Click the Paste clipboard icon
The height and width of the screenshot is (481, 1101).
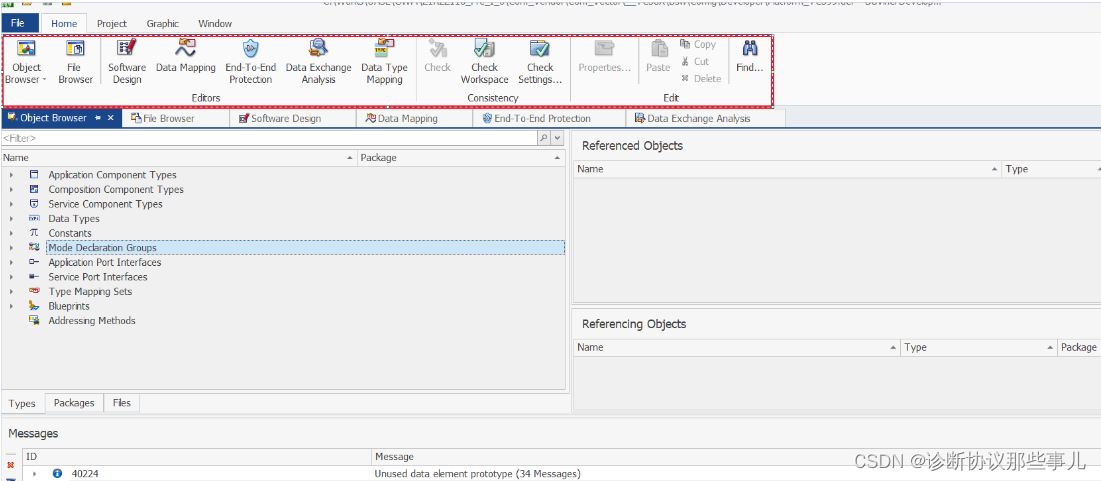coord(659,48)
